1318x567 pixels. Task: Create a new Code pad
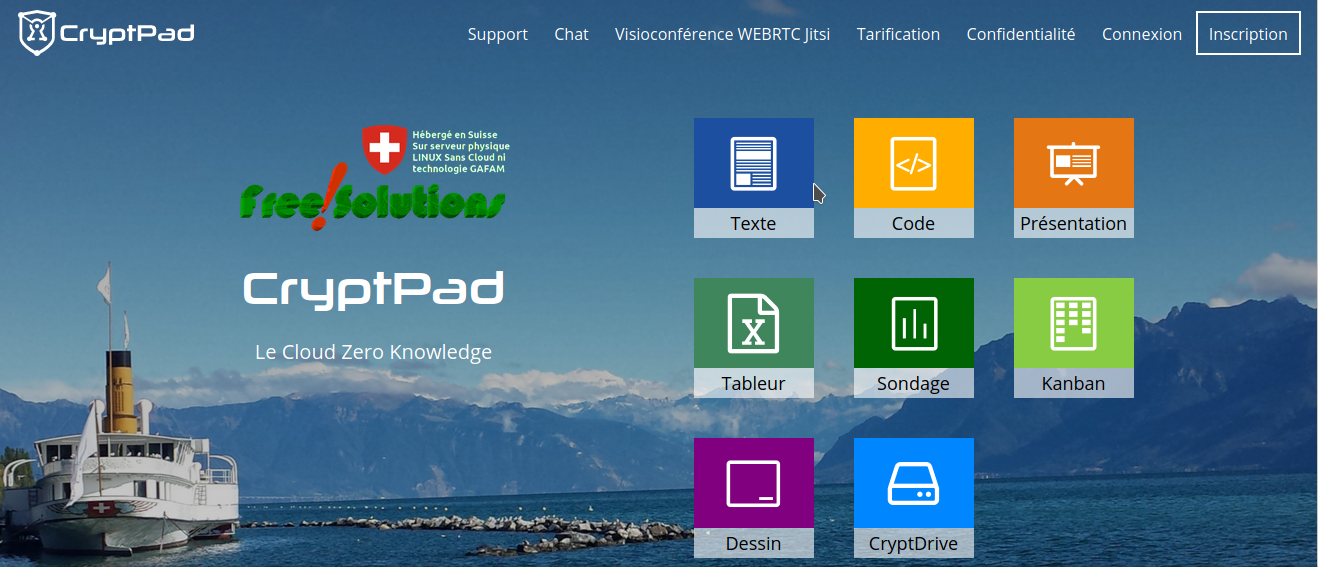[913, 177]
